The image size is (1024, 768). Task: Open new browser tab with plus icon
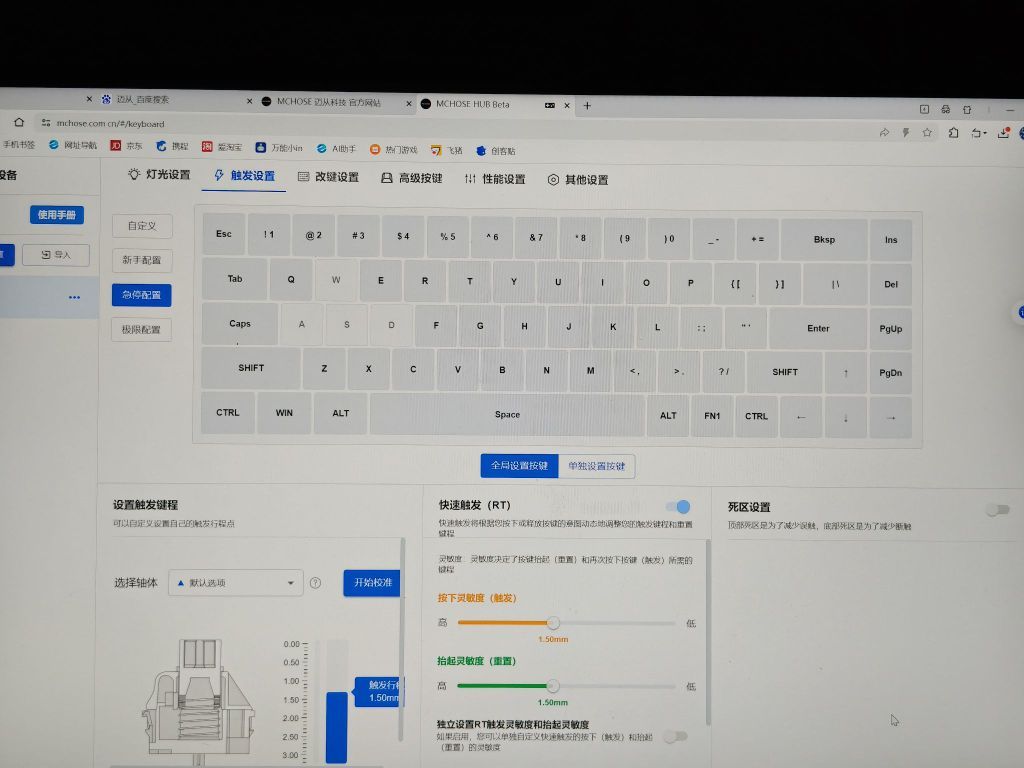pyautogui.click(x=587, y=105)
